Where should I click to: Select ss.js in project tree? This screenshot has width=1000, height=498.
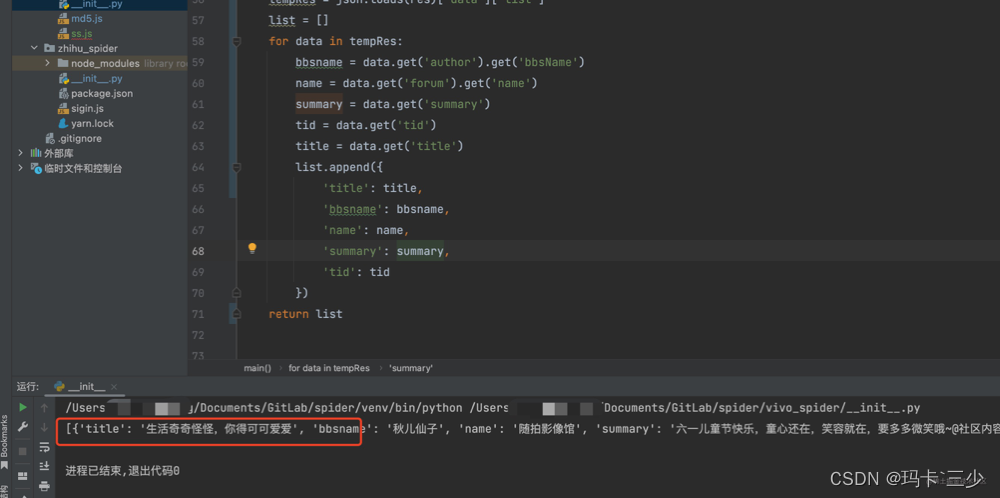(x=82, y=33)
